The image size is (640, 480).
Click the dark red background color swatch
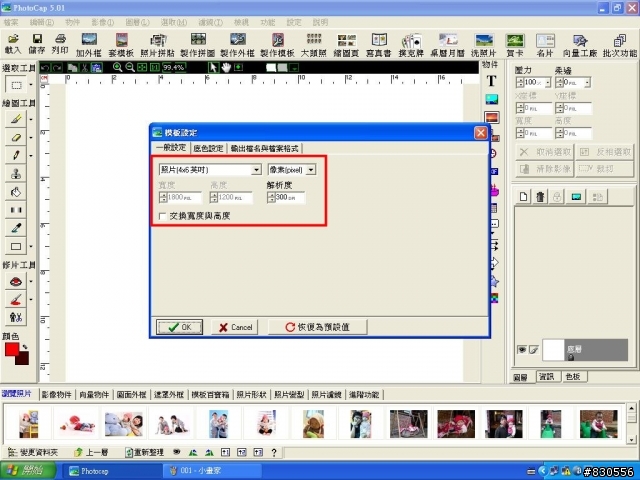coord(24,360)
